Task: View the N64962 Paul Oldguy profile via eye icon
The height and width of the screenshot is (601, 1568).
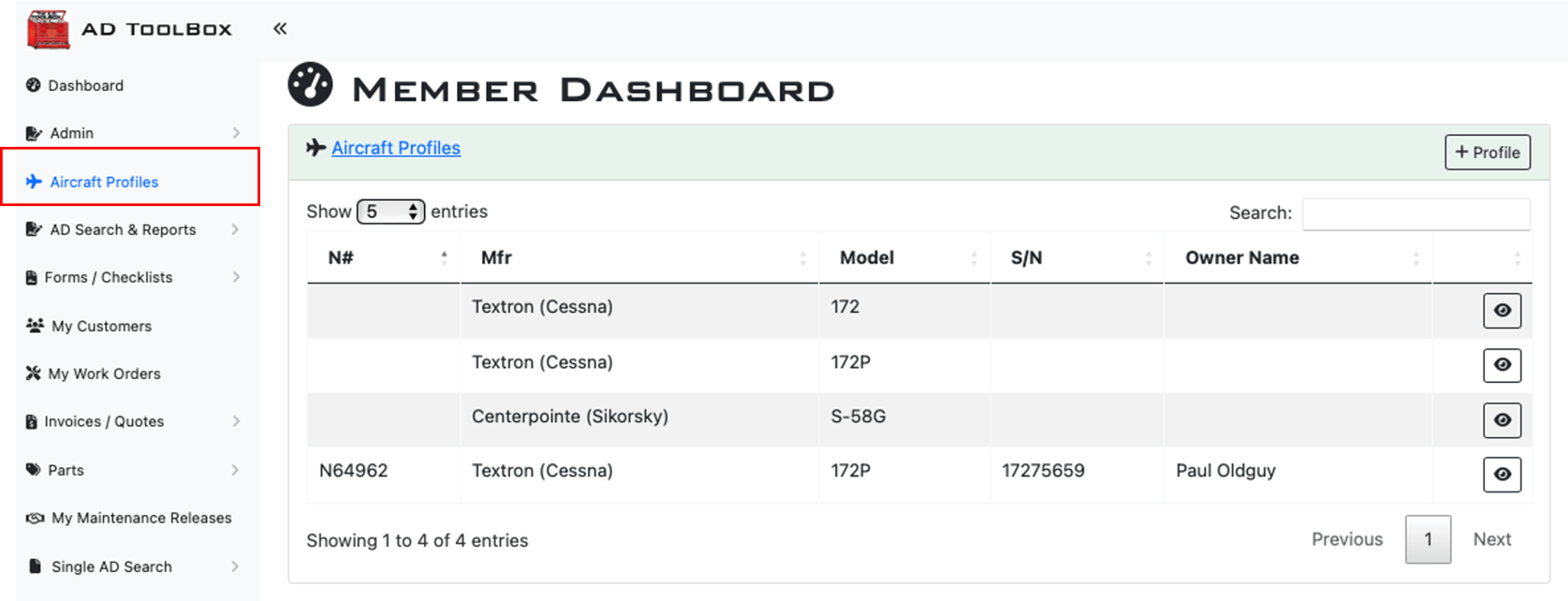Action: point(1502,475)
